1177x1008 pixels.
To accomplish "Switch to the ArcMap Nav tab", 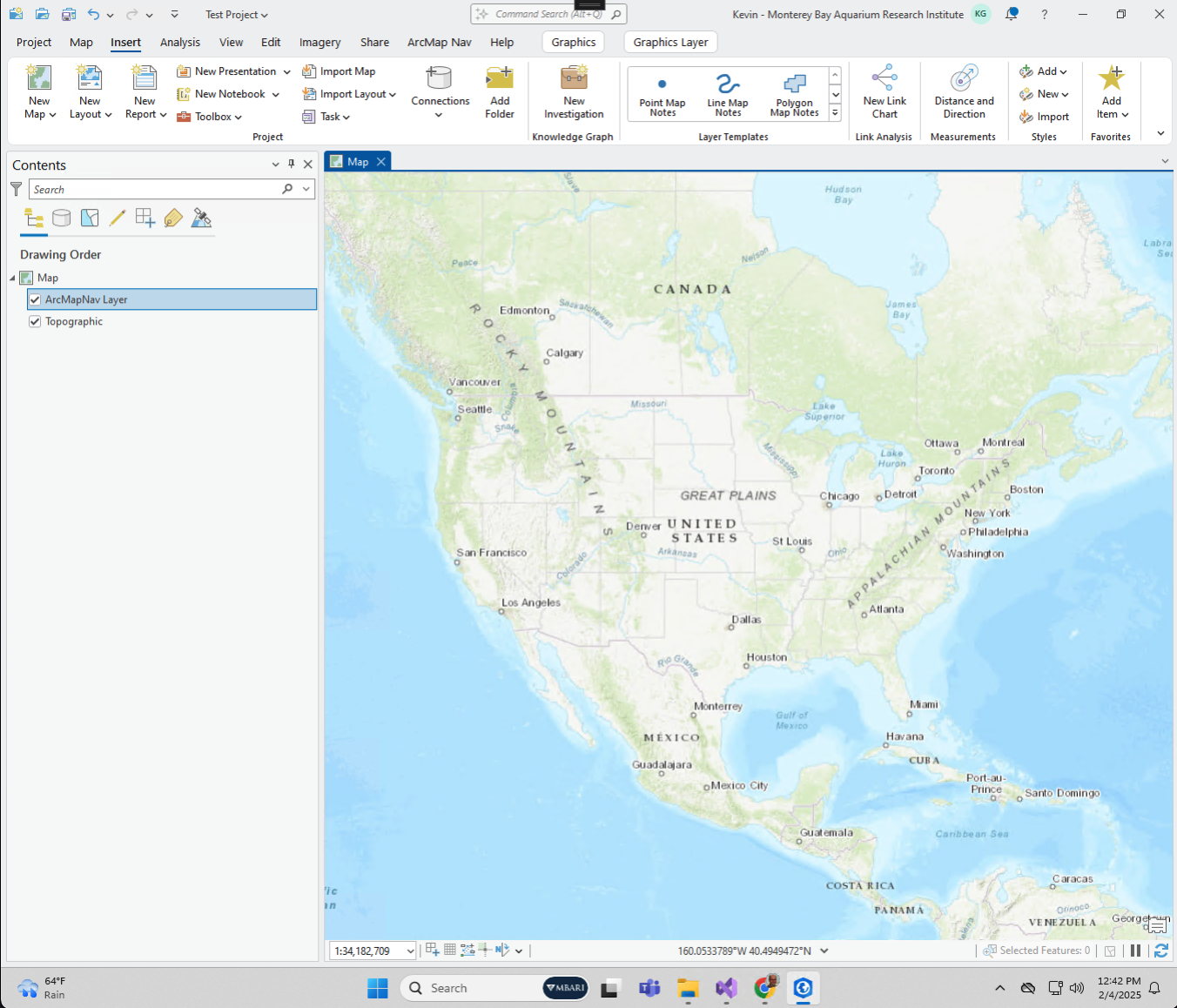I will (x=439, y=43).
